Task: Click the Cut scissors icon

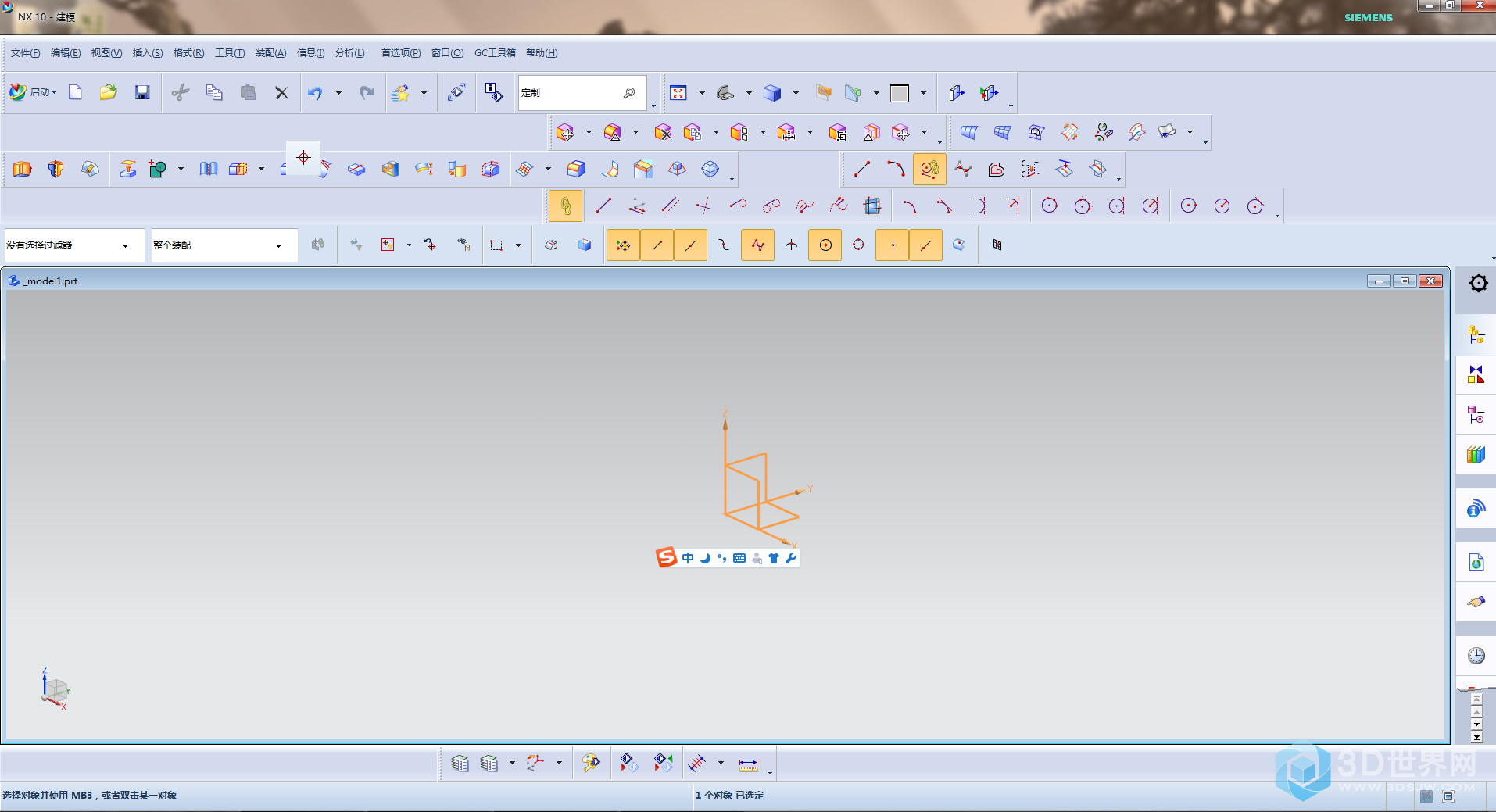Action: (x=181, y=92)
